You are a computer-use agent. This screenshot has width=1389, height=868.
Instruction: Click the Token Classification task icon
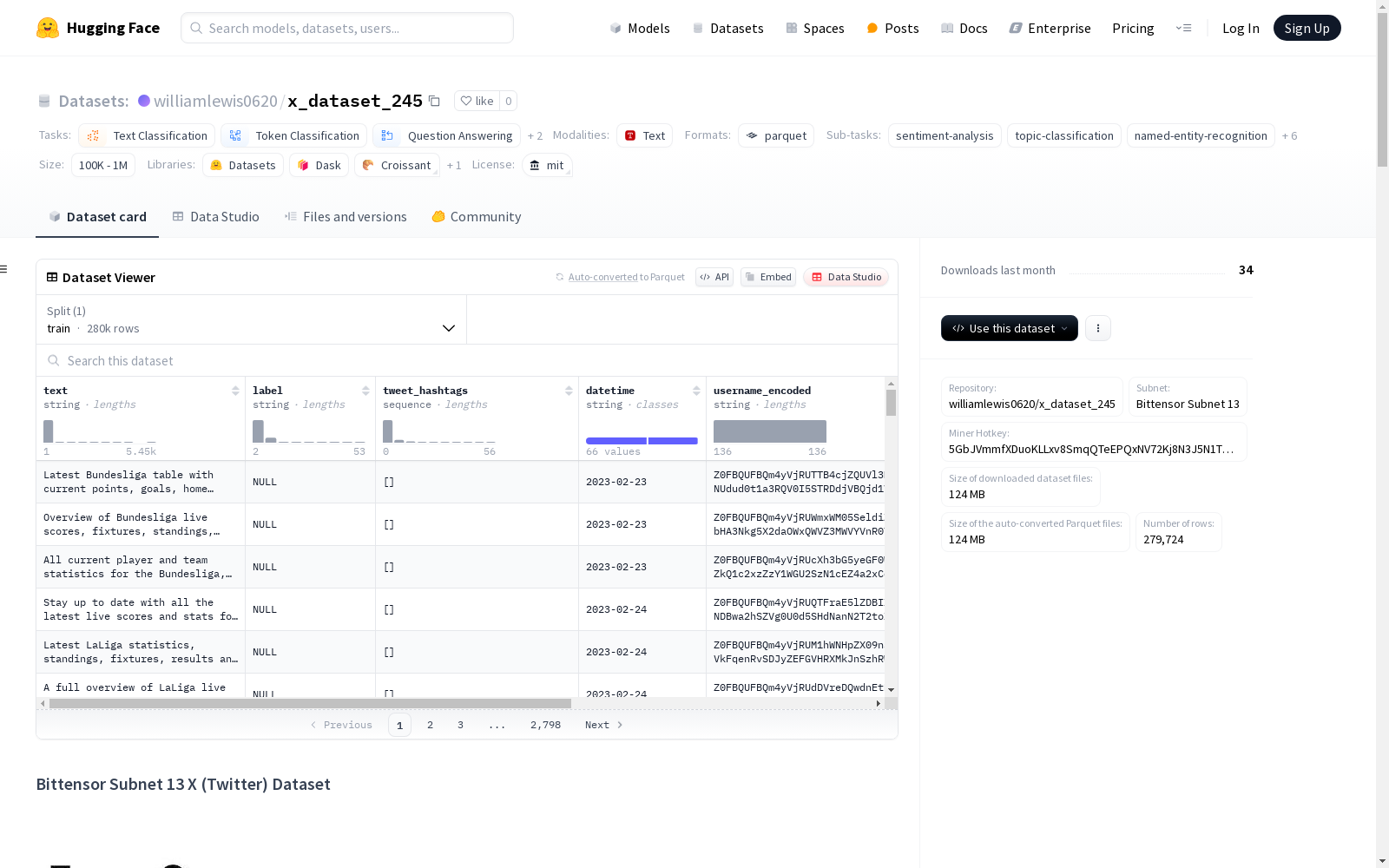[x=235, y=135]
